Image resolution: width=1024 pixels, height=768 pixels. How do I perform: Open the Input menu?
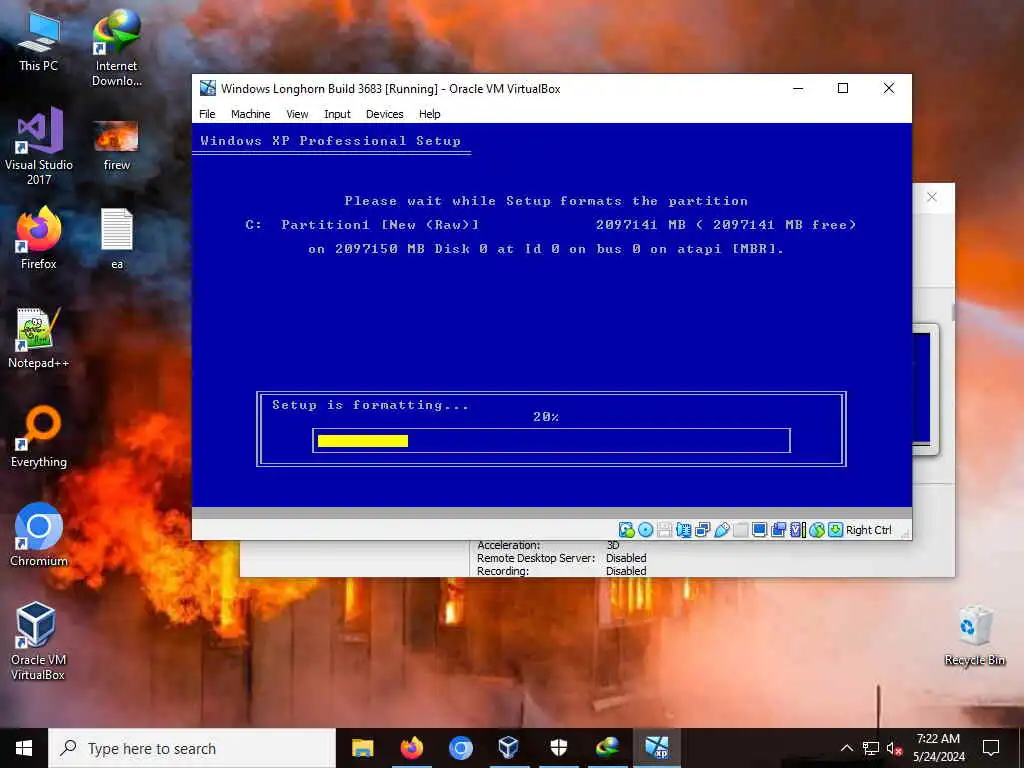click(337, 114)
